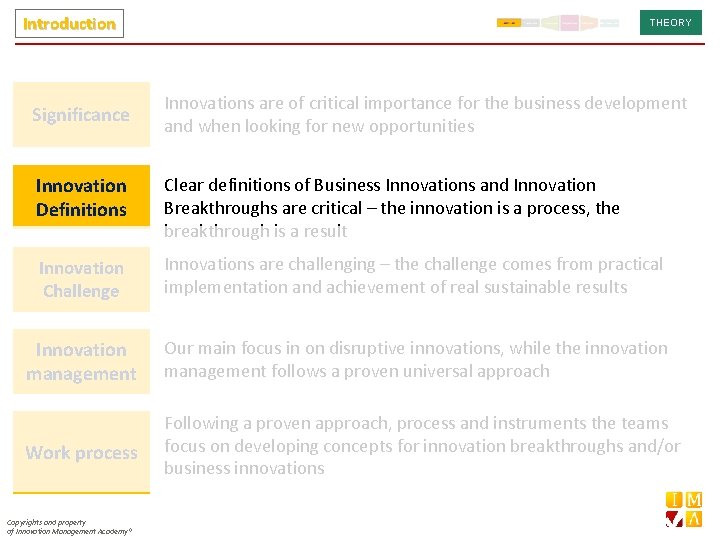Select the light blue last progress segment

[609, 22]
